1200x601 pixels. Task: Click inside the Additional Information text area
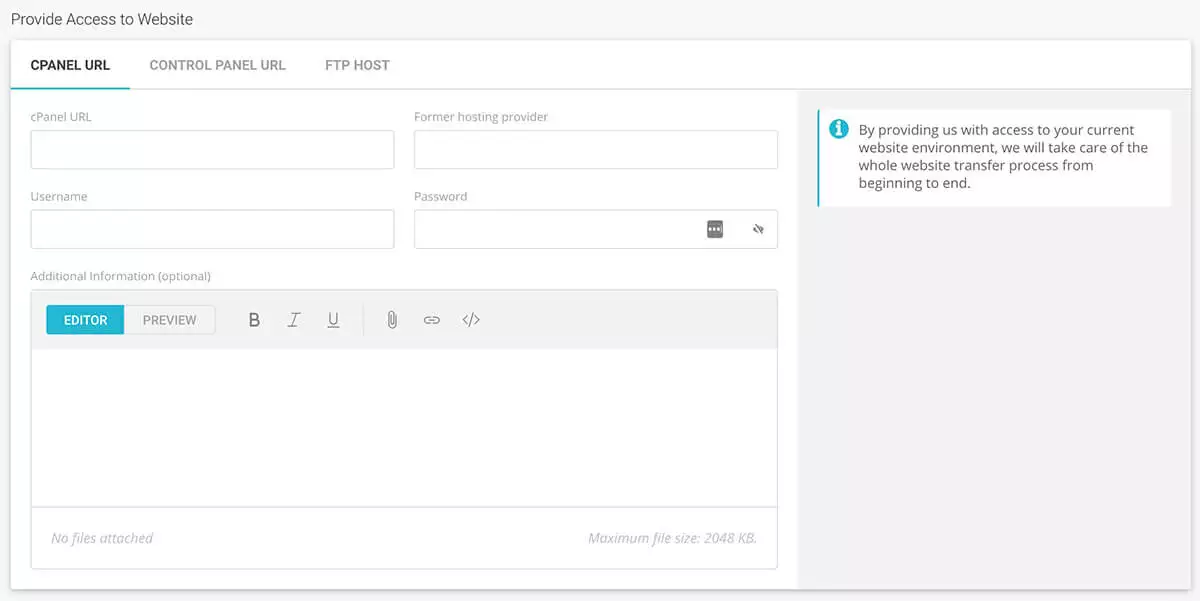pos(404,427)
